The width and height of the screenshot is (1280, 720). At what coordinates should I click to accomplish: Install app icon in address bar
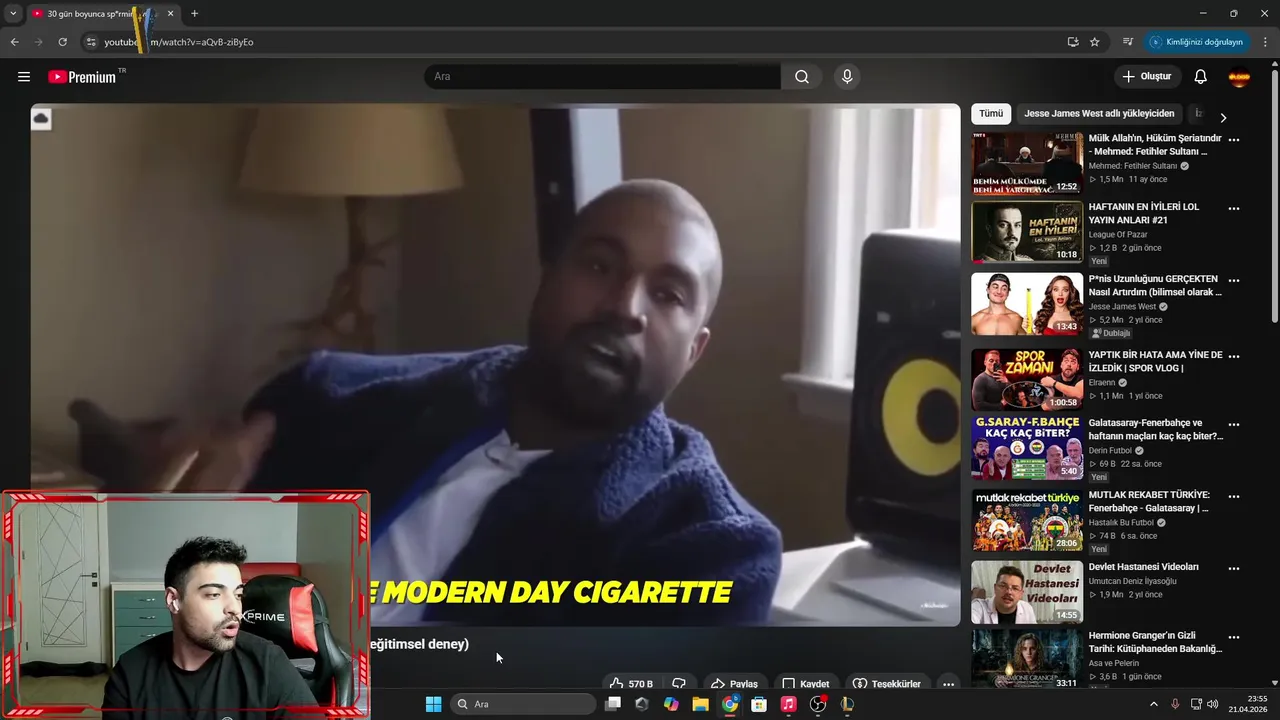click(x=1073, y=42)
